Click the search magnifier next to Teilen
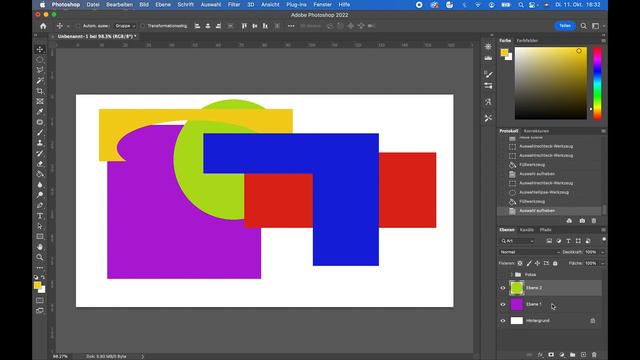640x360 pixels. [584, 26]
